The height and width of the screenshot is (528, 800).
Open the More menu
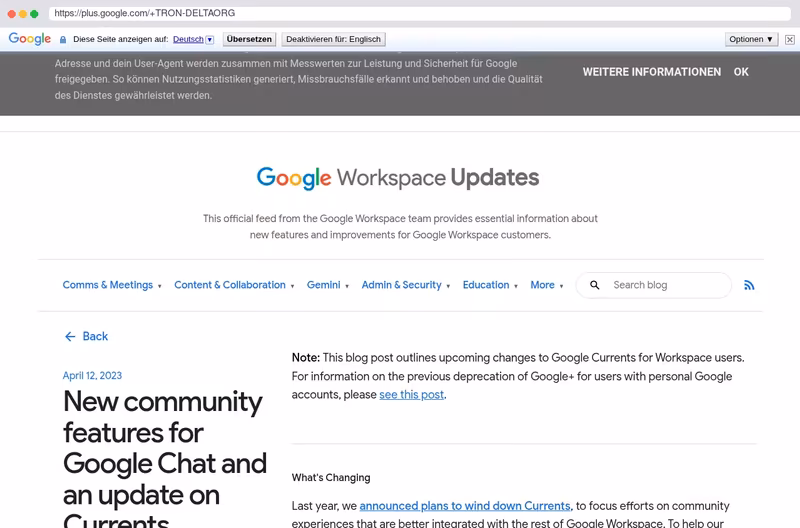click(x=542, y=285)
